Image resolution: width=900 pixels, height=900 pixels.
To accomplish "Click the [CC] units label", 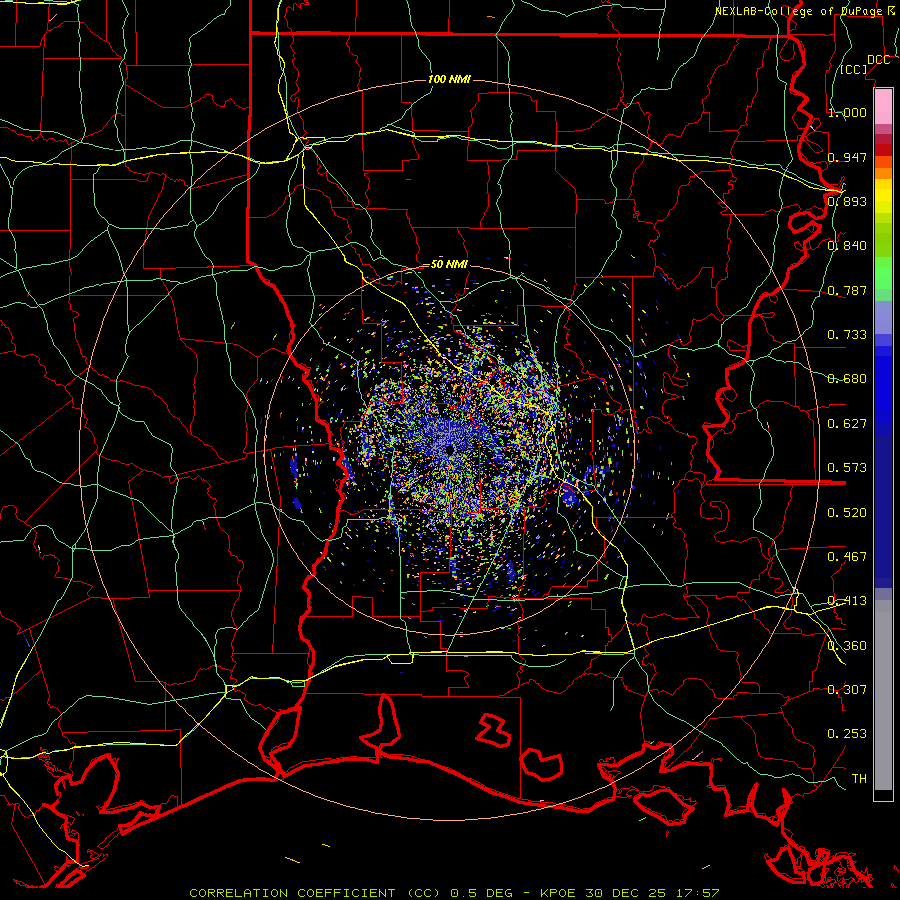I will (854, 69).
